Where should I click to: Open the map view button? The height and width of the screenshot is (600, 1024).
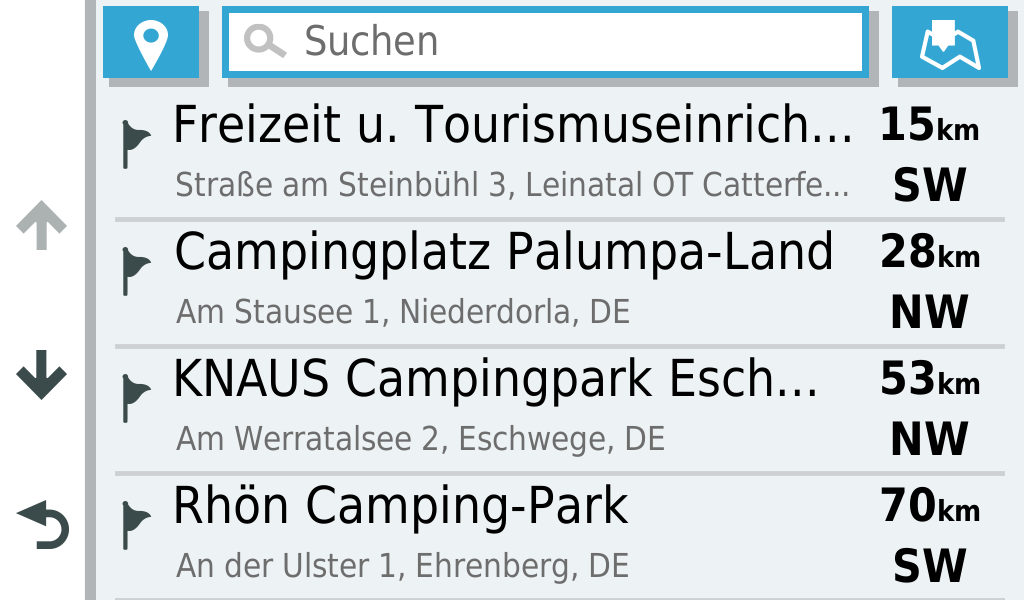click(949, 42)
